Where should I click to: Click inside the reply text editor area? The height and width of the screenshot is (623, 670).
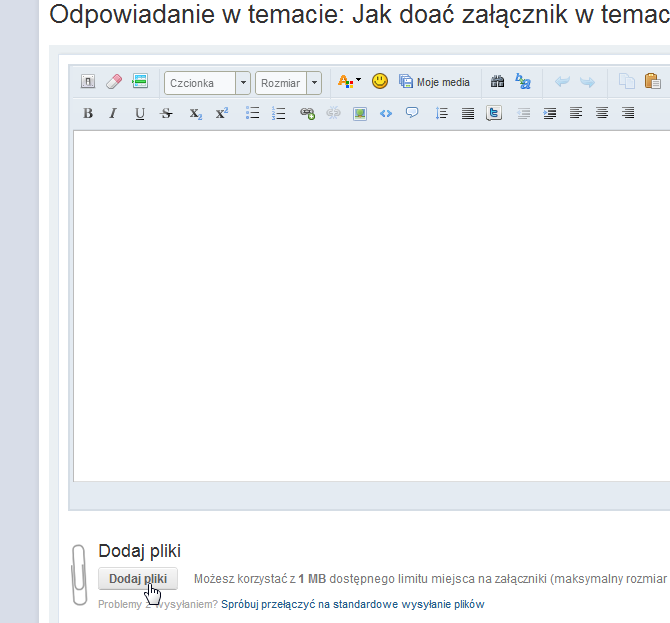[372, 306]
